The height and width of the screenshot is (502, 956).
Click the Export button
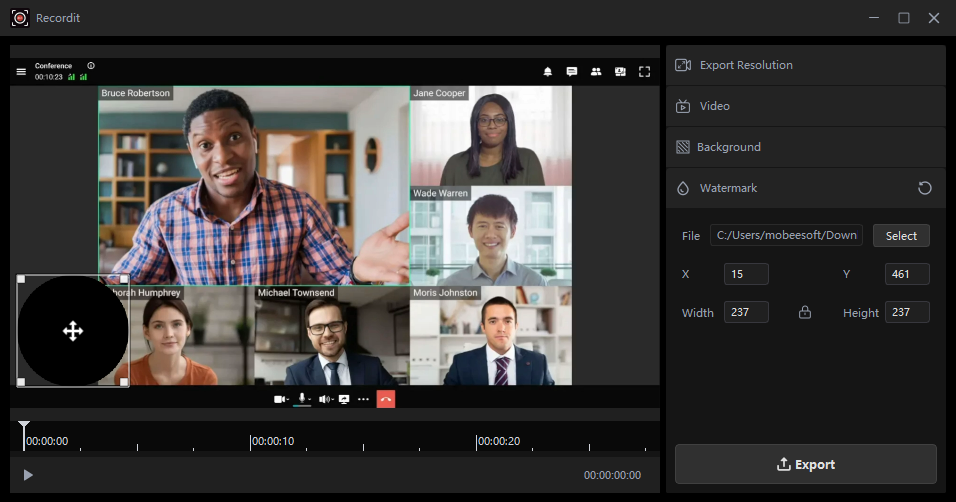[805, 464]
